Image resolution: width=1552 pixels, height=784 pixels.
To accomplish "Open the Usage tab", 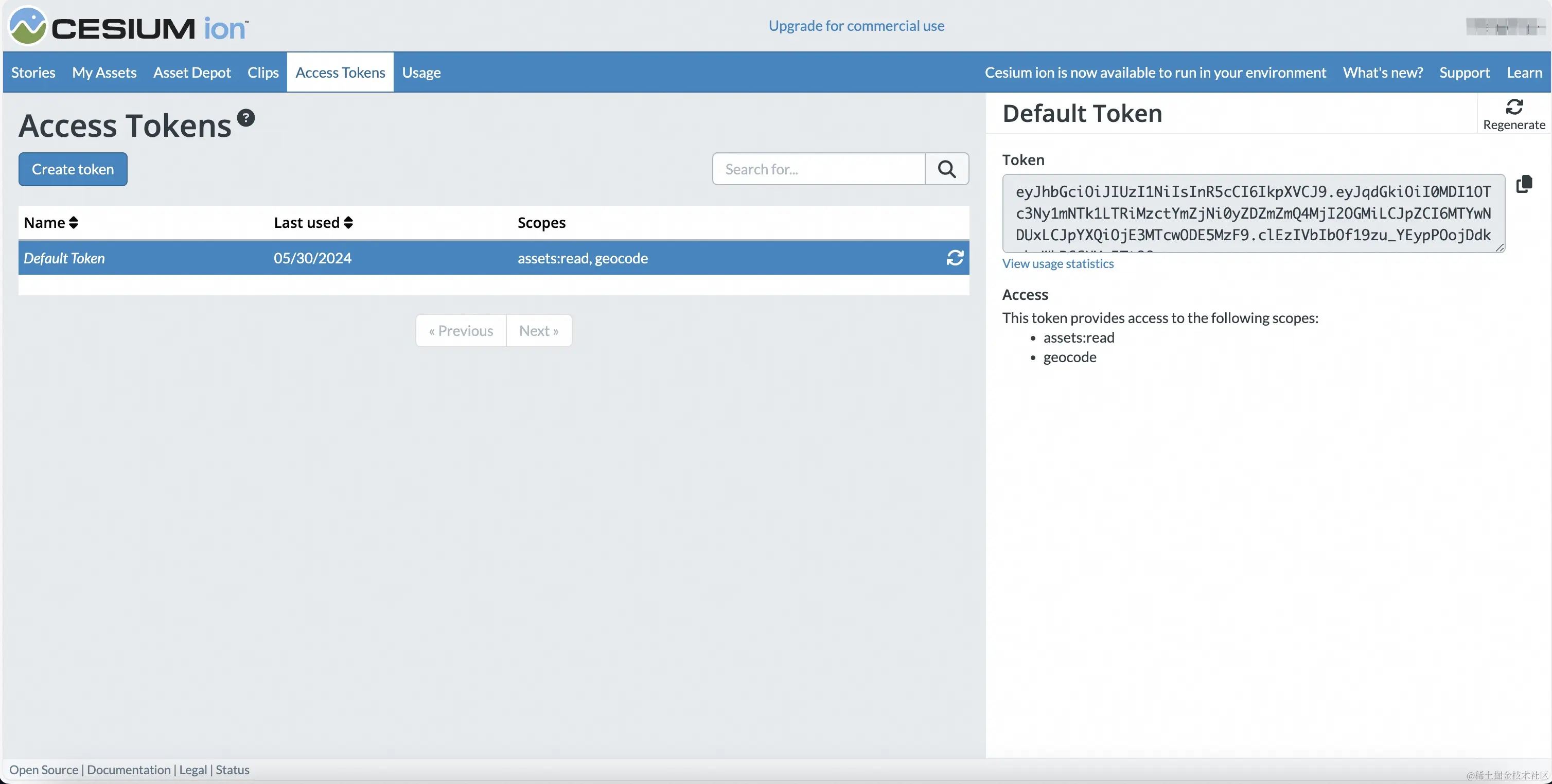I will [x=421, y=72].
